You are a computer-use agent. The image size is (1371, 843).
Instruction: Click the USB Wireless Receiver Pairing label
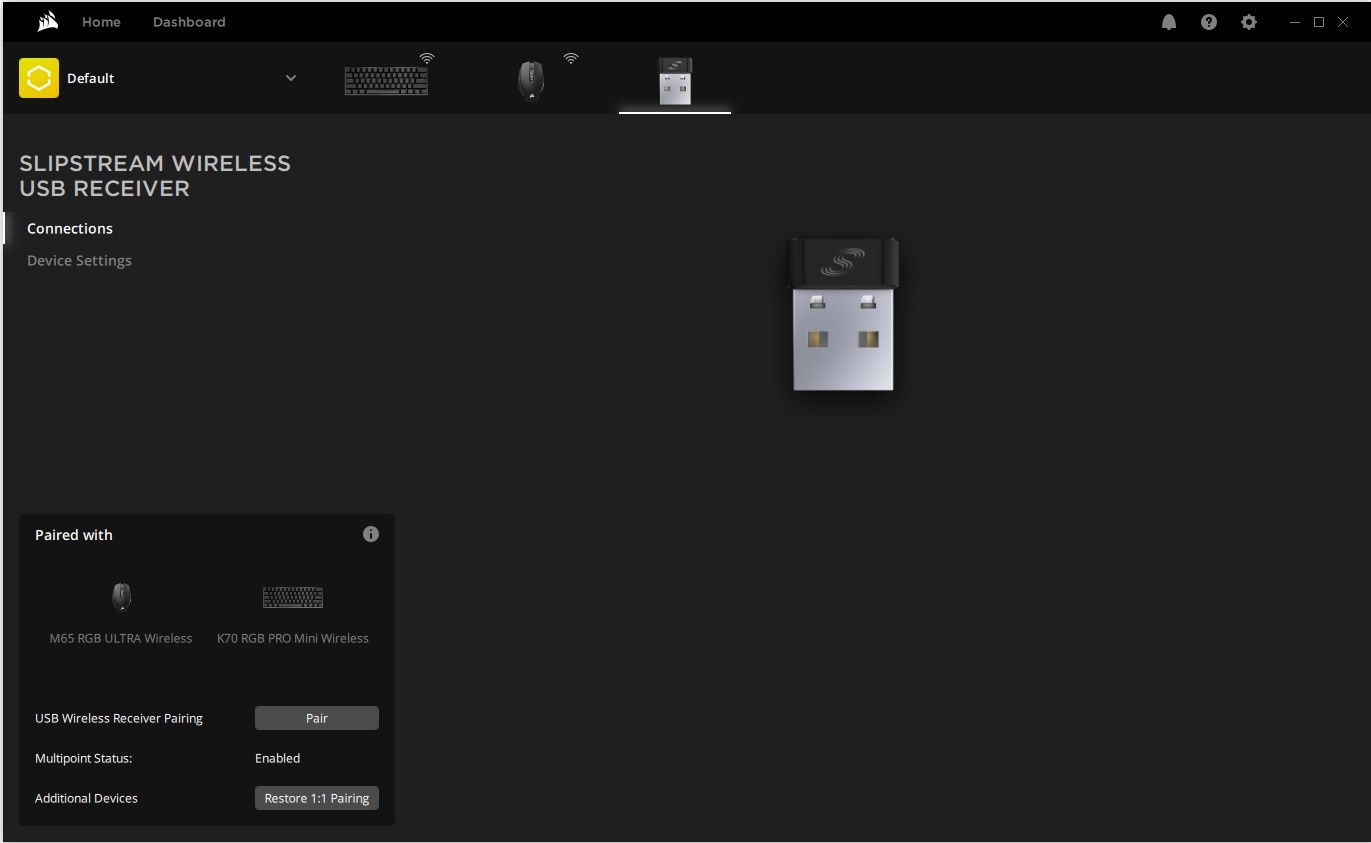[x=119, y=718]
